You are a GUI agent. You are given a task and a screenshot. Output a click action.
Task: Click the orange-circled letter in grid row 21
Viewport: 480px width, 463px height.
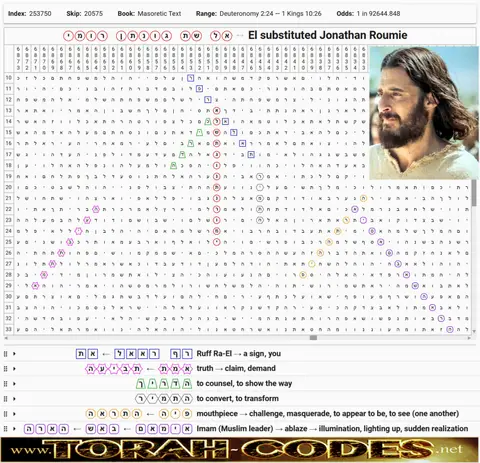click(x=363, y=198)
